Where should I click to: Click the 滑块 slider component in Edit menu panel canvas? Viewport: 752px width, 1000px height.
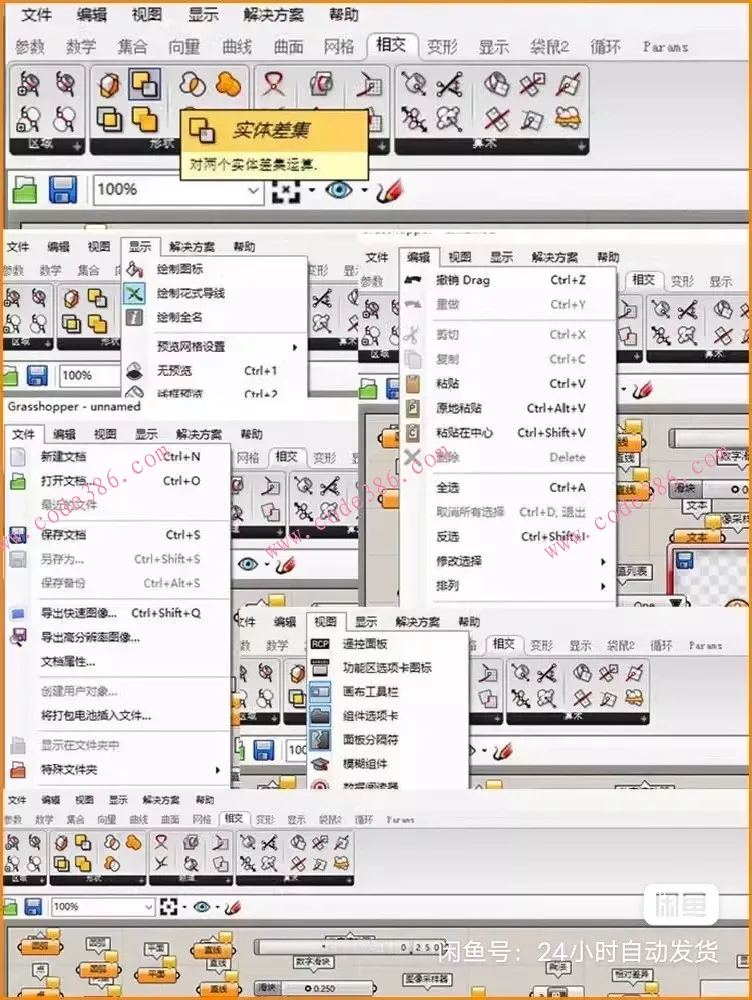tap(709, 489)
